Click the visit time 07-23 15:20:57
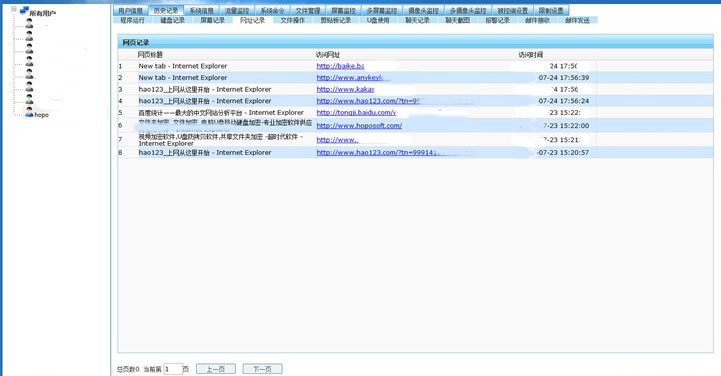The width and height of the screenshot is (721, 376). coord(563,153)
